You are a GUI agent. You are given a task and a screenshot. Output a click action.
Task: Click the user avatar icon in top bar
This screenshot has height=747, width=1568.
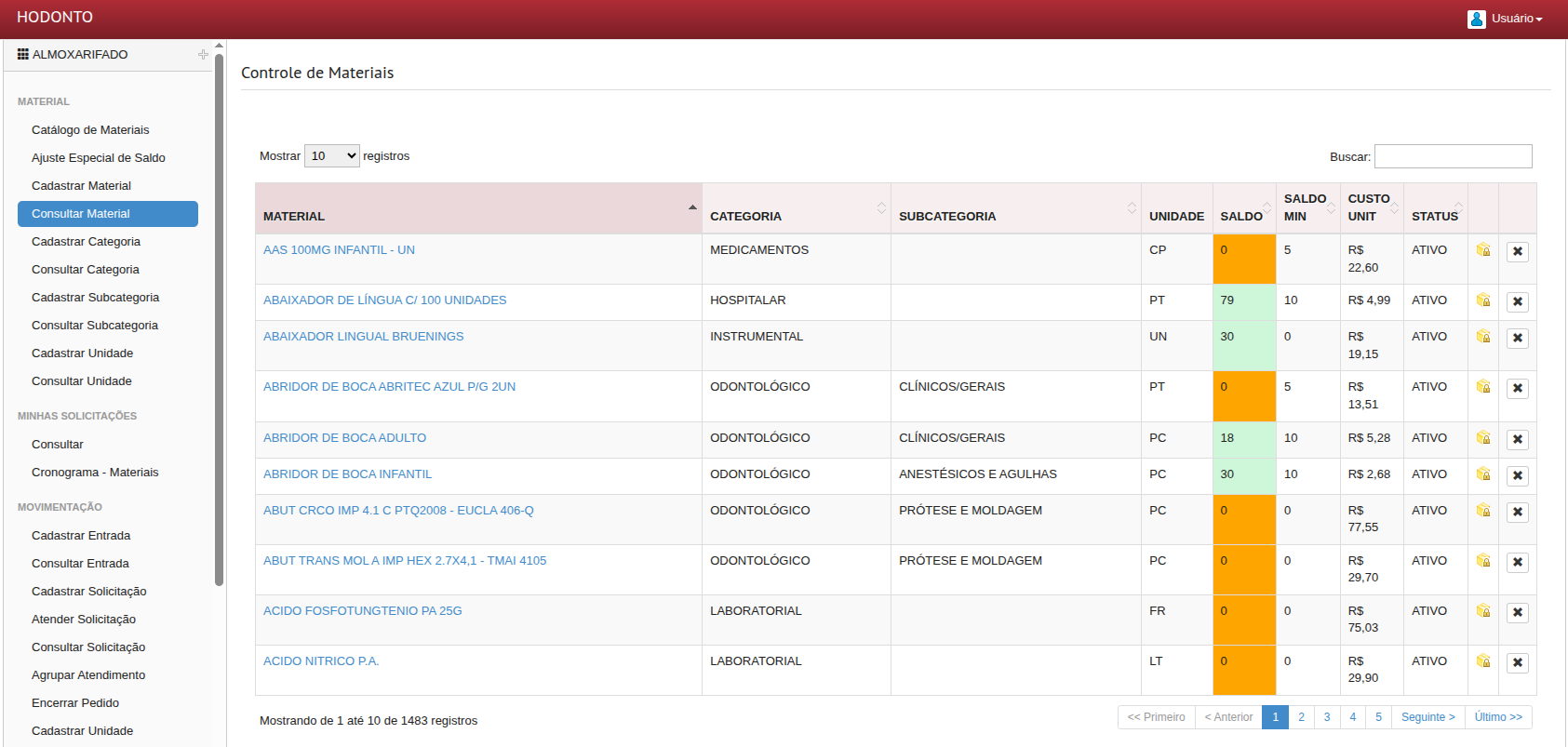coord(1476,19)
